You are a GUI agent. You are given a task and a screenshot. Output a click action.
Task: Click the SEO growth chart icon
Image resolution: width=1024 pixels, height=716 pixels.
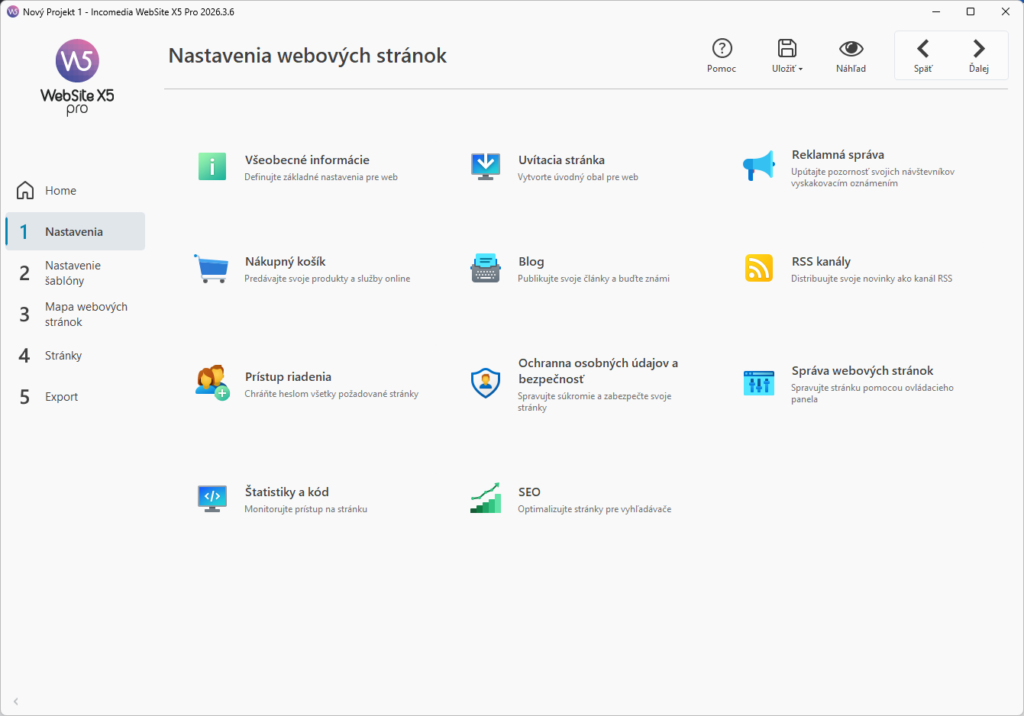485,498
